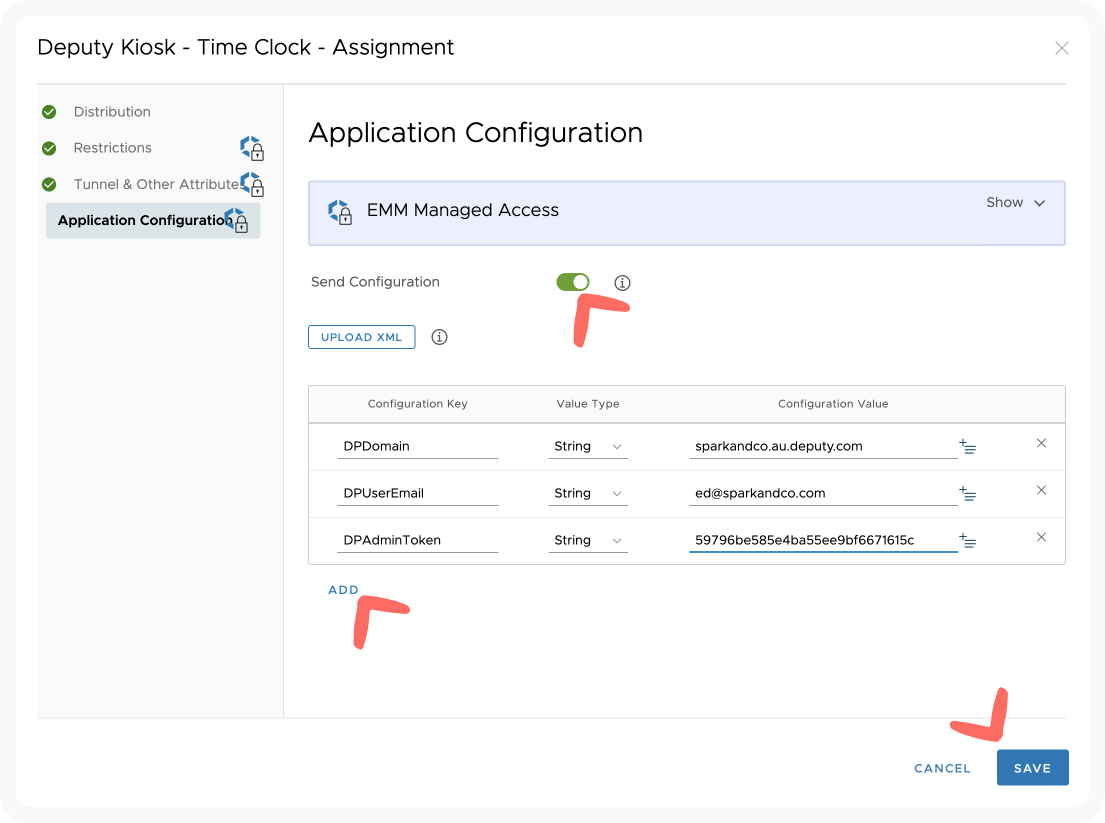
Task: Click the Configuration Value column header
Action: point(833,404)
